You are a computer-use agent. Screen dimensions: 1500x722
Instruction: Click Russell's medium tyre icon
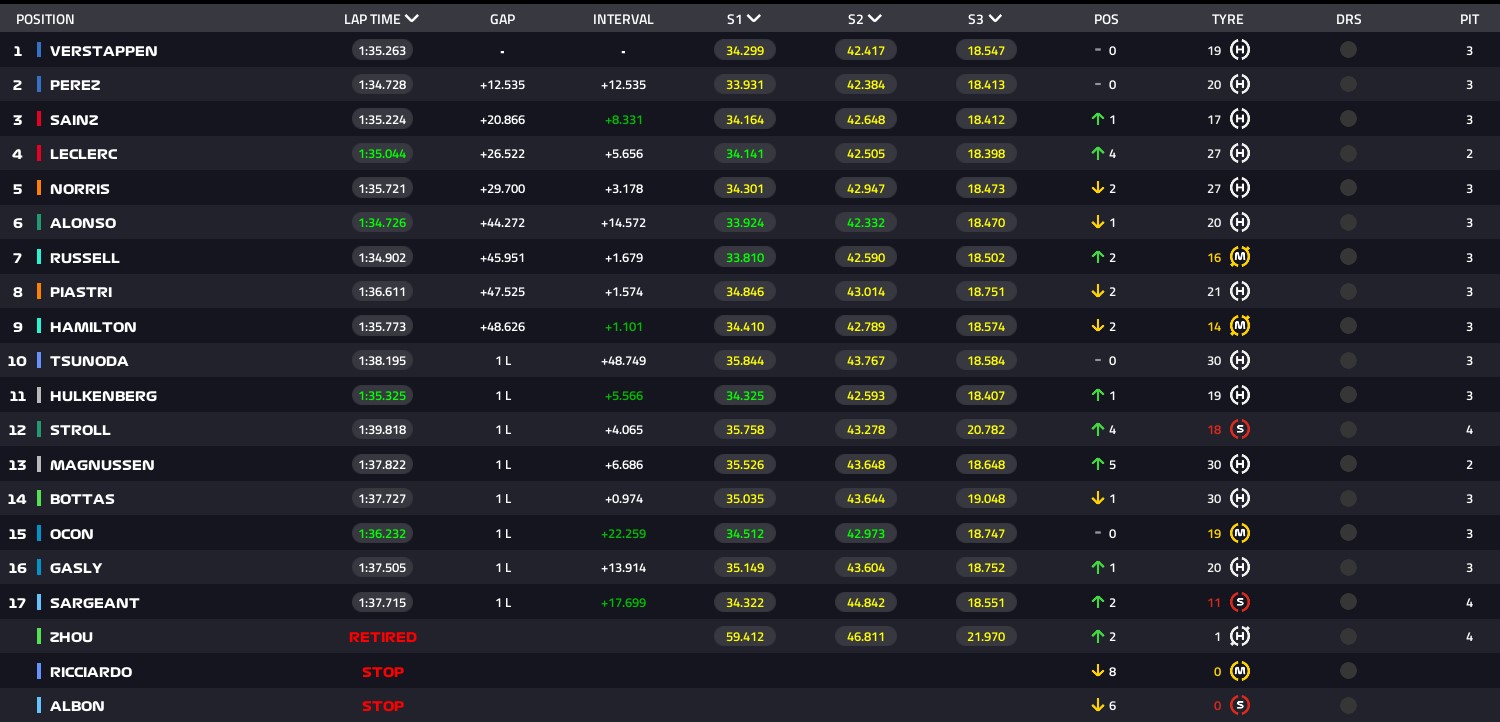(x=1240, y=258)
